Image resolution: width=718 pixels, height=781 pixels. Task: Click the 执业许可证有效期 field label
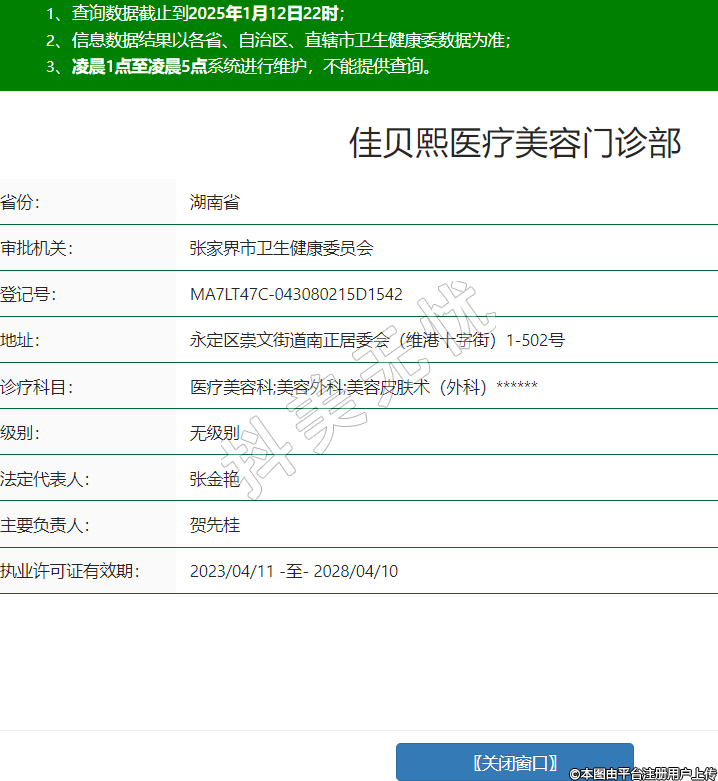(x=69, y=571)
